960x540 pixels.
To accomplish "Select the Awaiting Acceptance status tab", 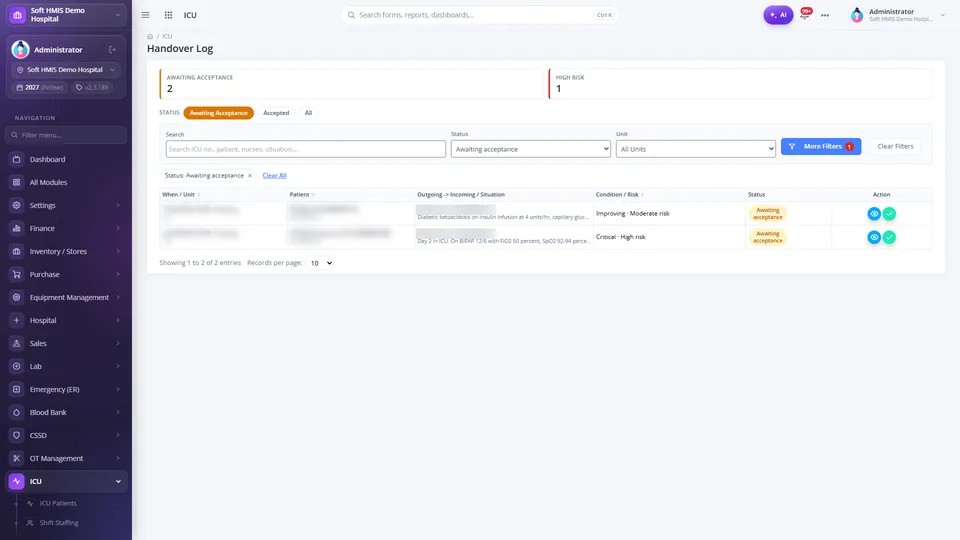I will 219,113.
